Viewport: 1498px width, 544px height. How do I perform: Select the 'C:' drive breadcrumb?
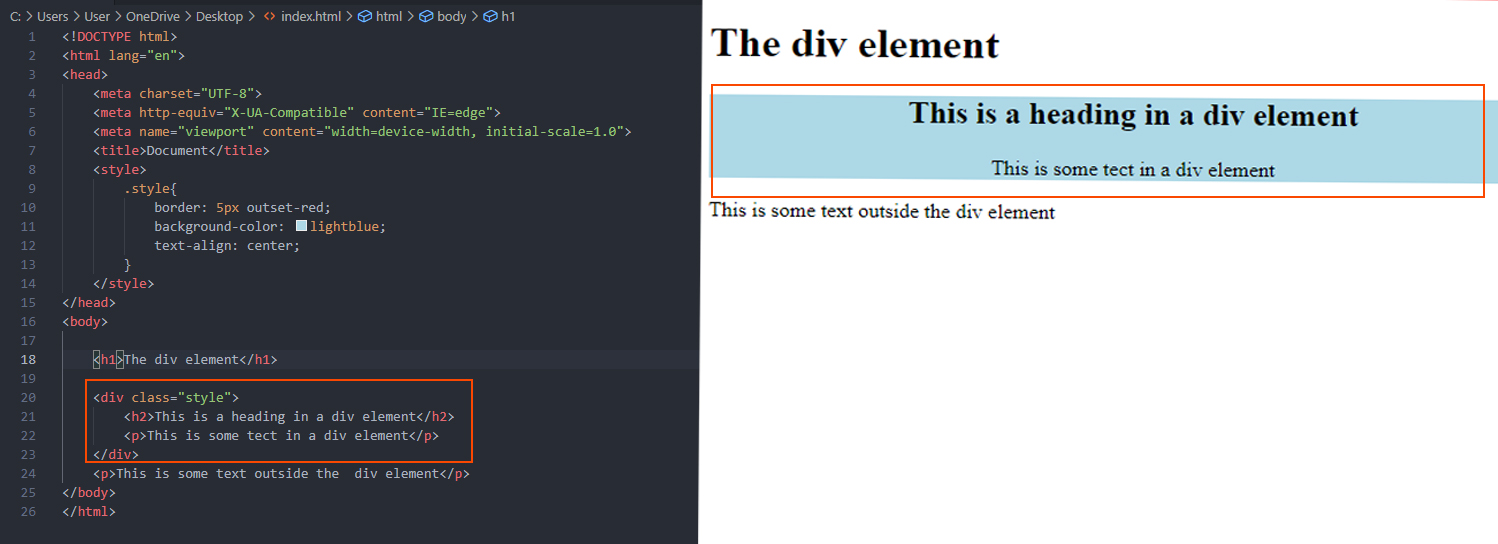(16, 17)
